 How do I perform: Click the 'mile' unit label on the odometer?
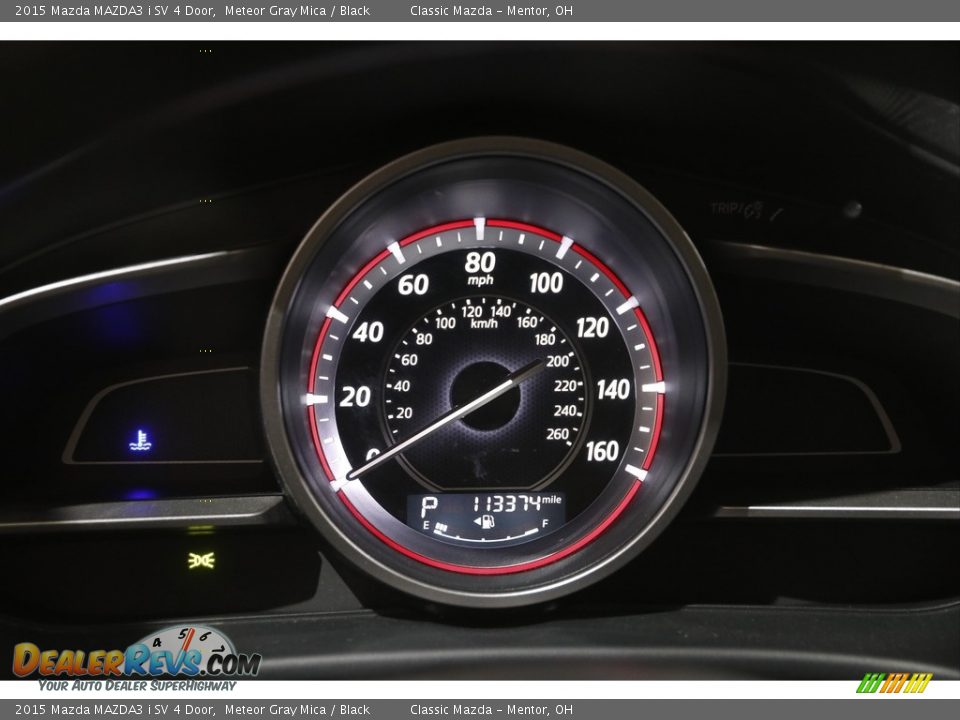[552, 500]
